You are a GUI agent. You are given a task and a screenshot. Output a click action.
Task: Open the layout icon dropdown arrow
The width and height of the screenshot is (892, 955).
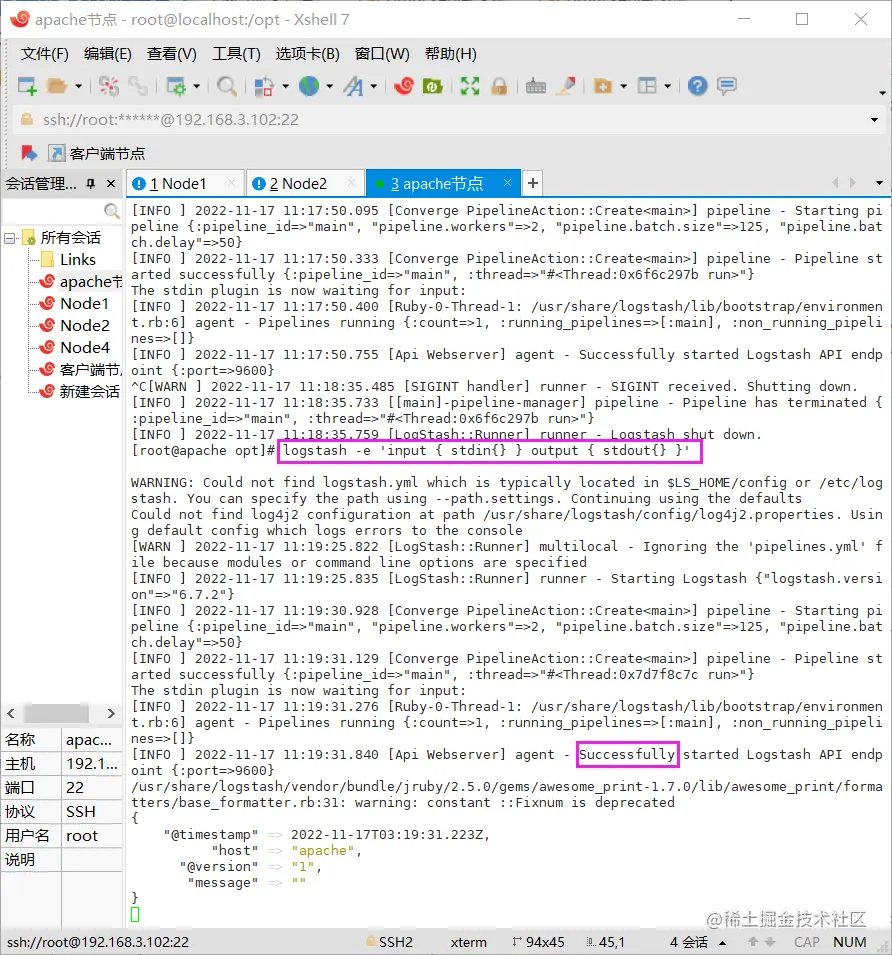click(x=667, y=86)
